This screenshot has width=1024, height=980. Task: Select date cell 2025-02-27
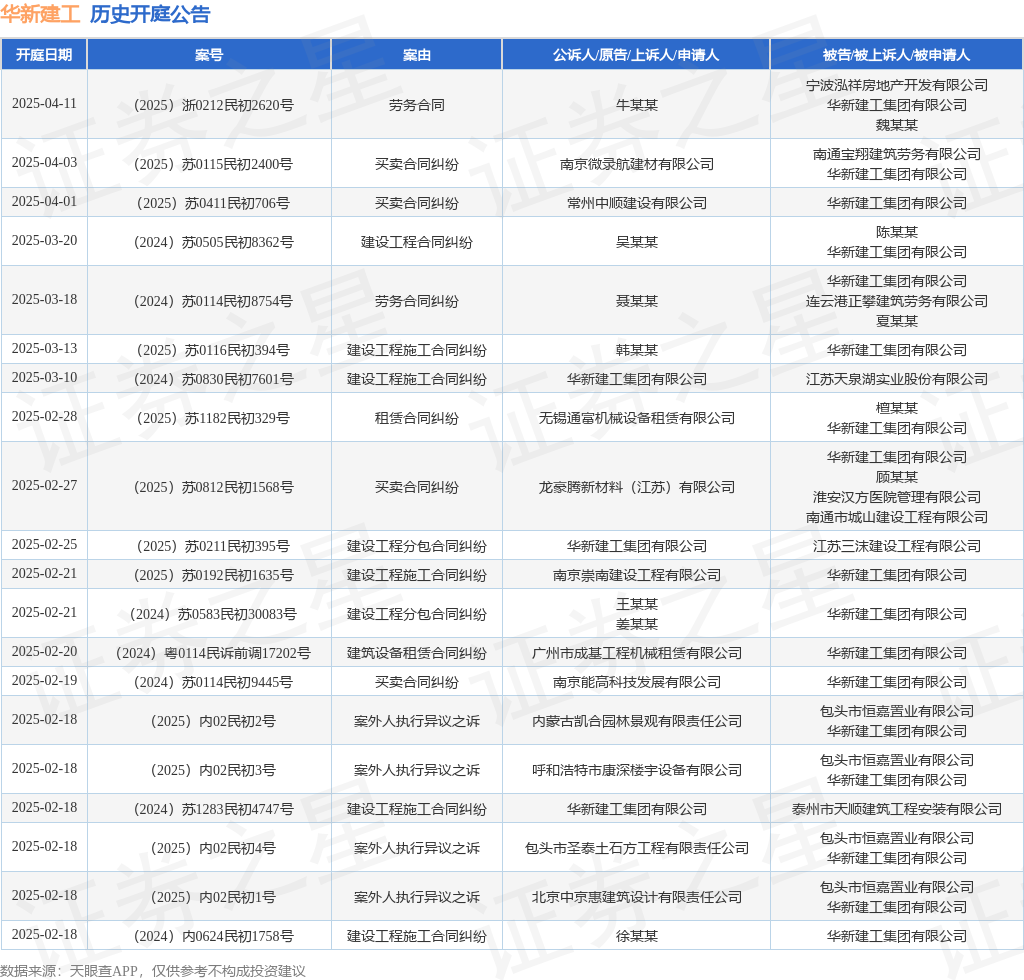(44, 486)
